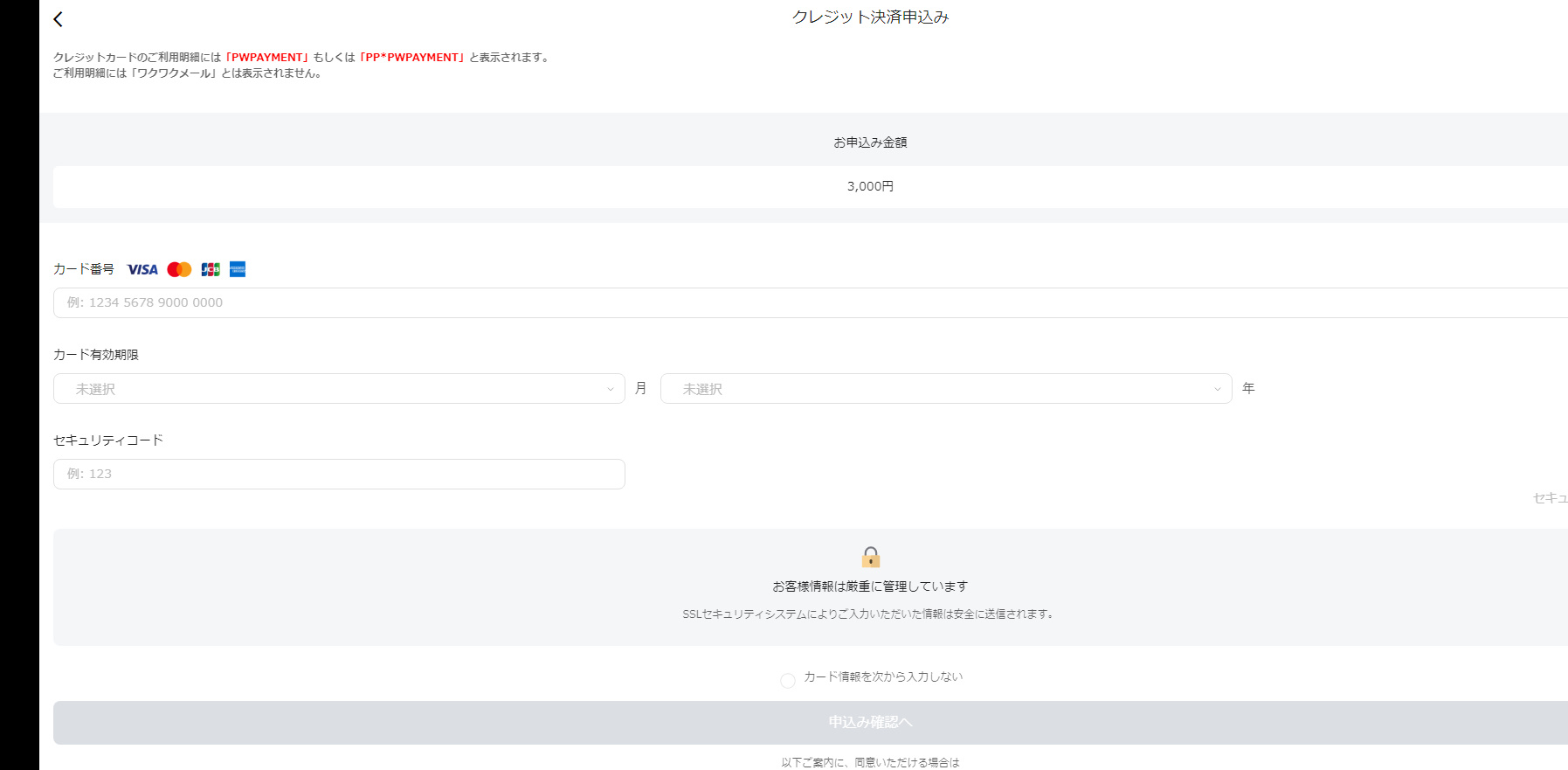Click the 3,000円 amount box

pos(870,186)
